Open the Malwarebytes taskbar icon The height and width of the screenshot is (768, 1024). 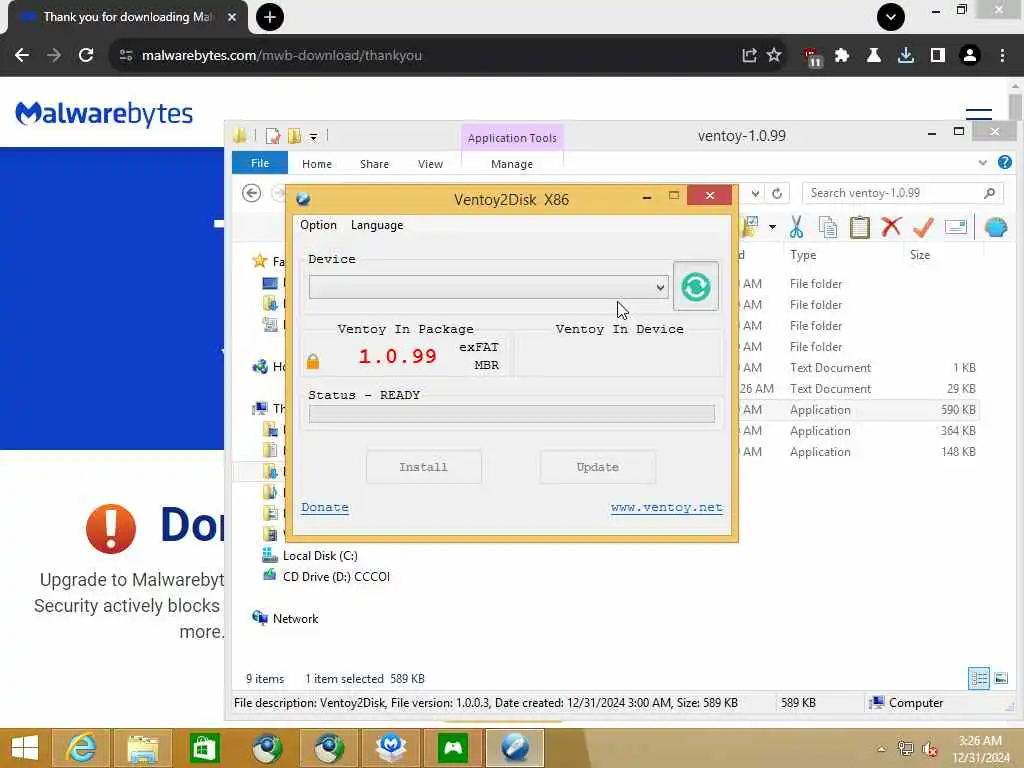point(391,748)
